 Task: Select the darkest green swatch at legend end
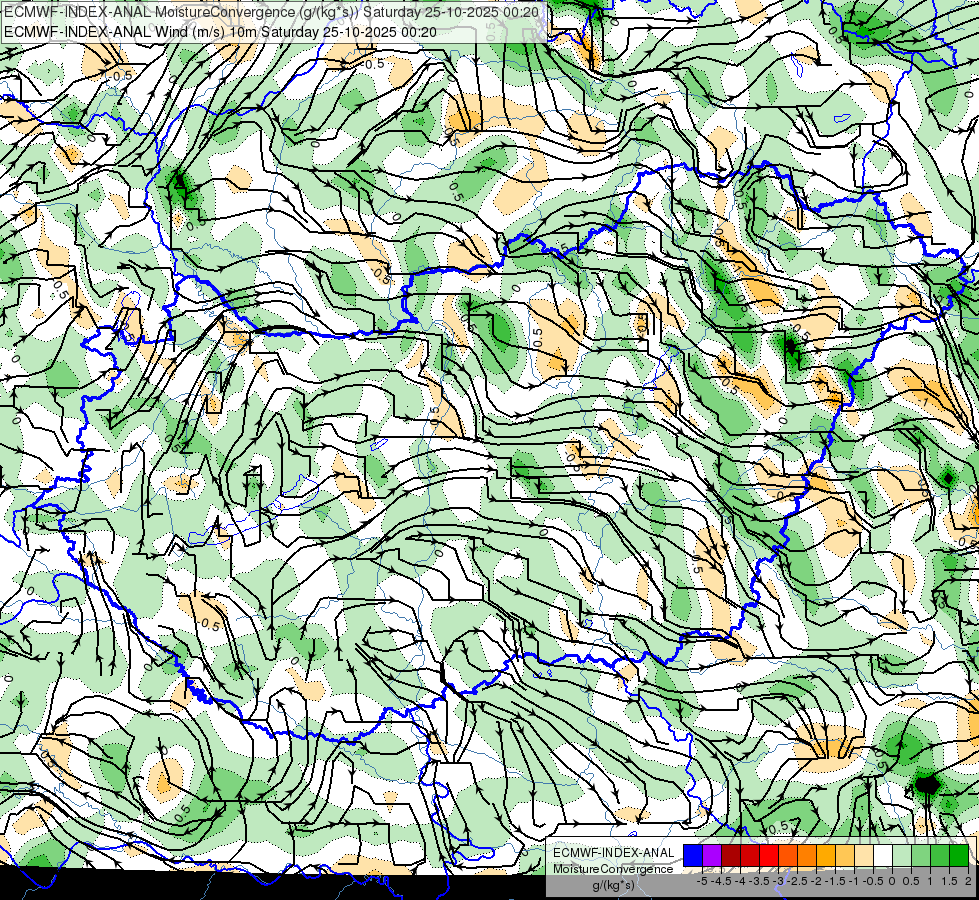click(x=959, y=855)
